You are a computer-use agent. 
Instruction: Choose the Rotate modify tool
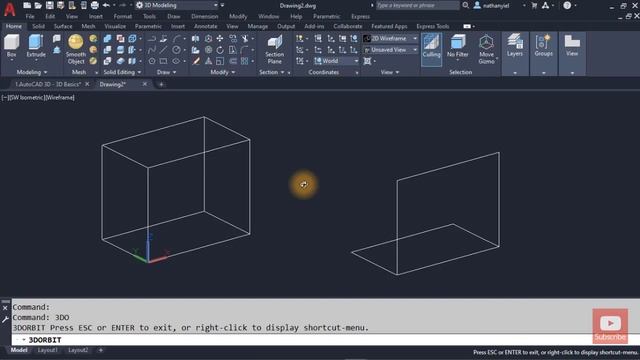coord(220,50)
